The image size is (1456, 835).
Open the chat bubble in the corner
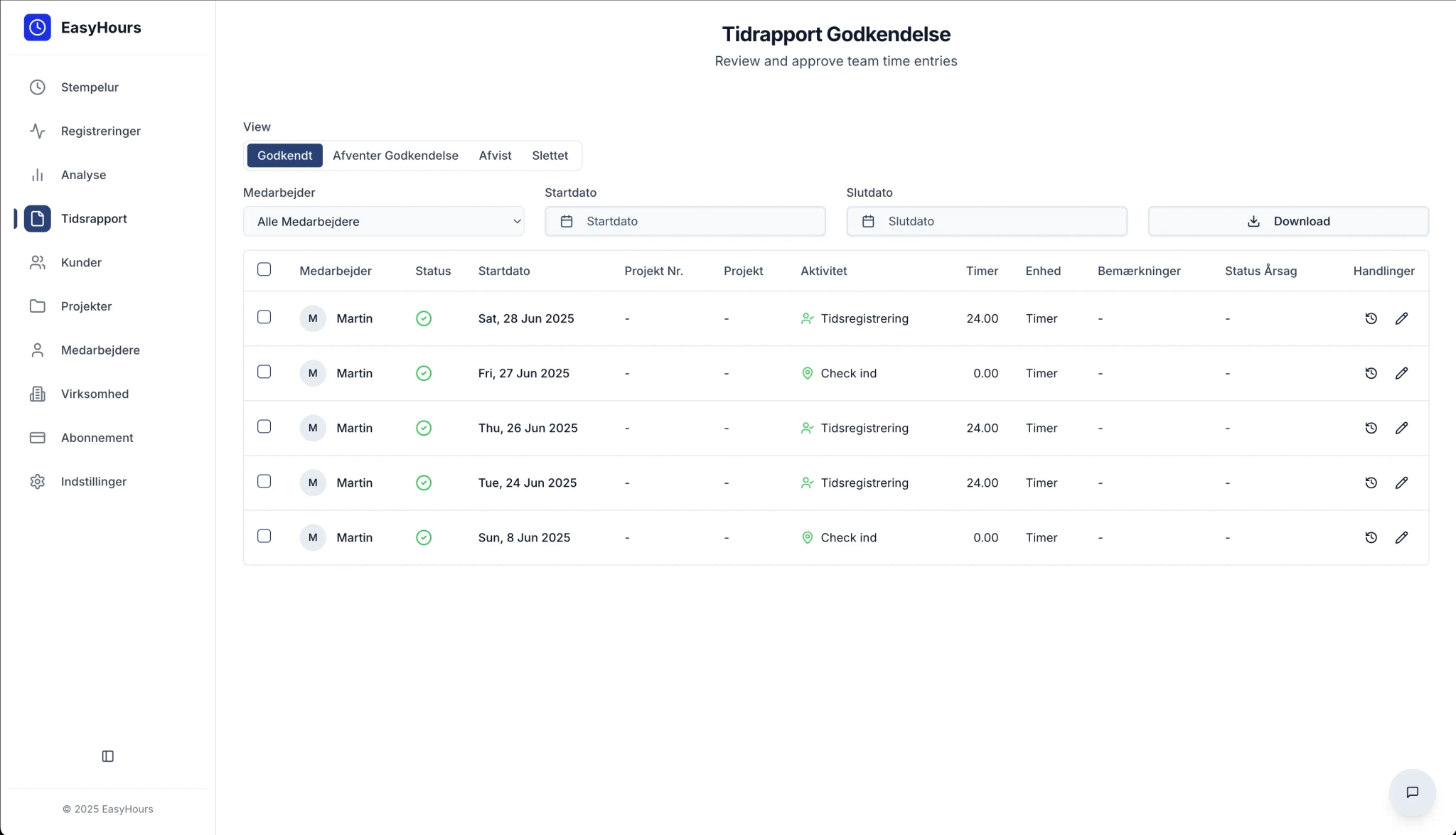1411,792
